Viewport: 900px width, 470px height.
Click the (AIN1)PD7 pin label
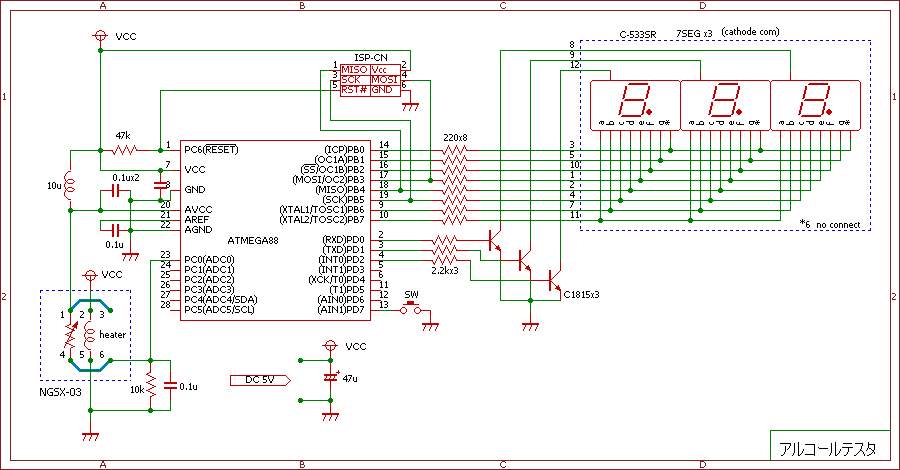coord(341,310)
